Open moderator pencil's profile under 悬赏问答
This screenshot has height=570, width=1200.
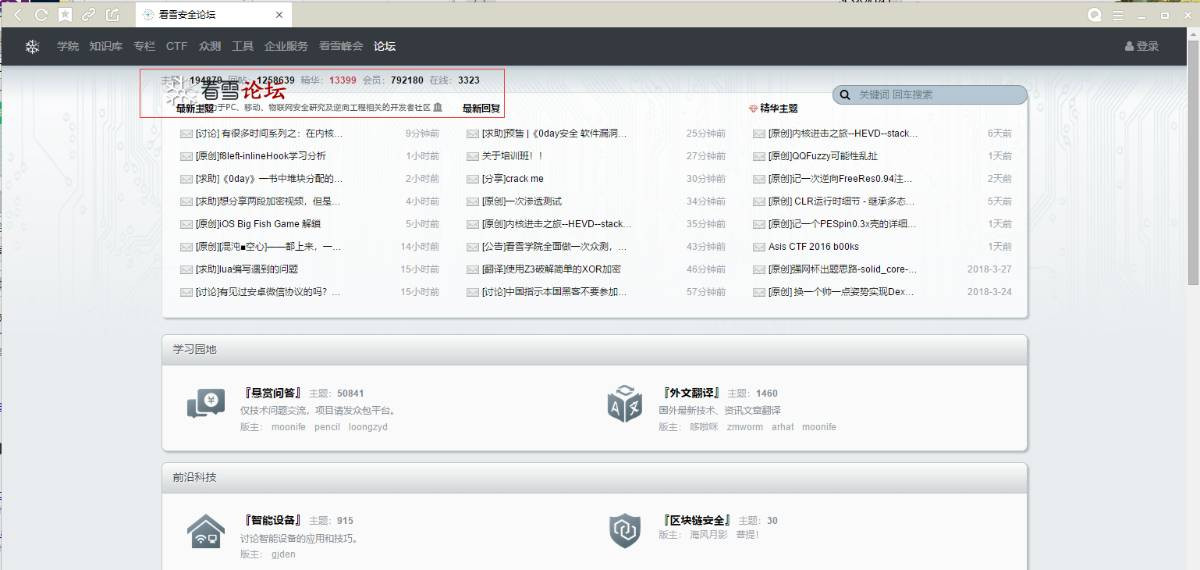pos(327,427)
